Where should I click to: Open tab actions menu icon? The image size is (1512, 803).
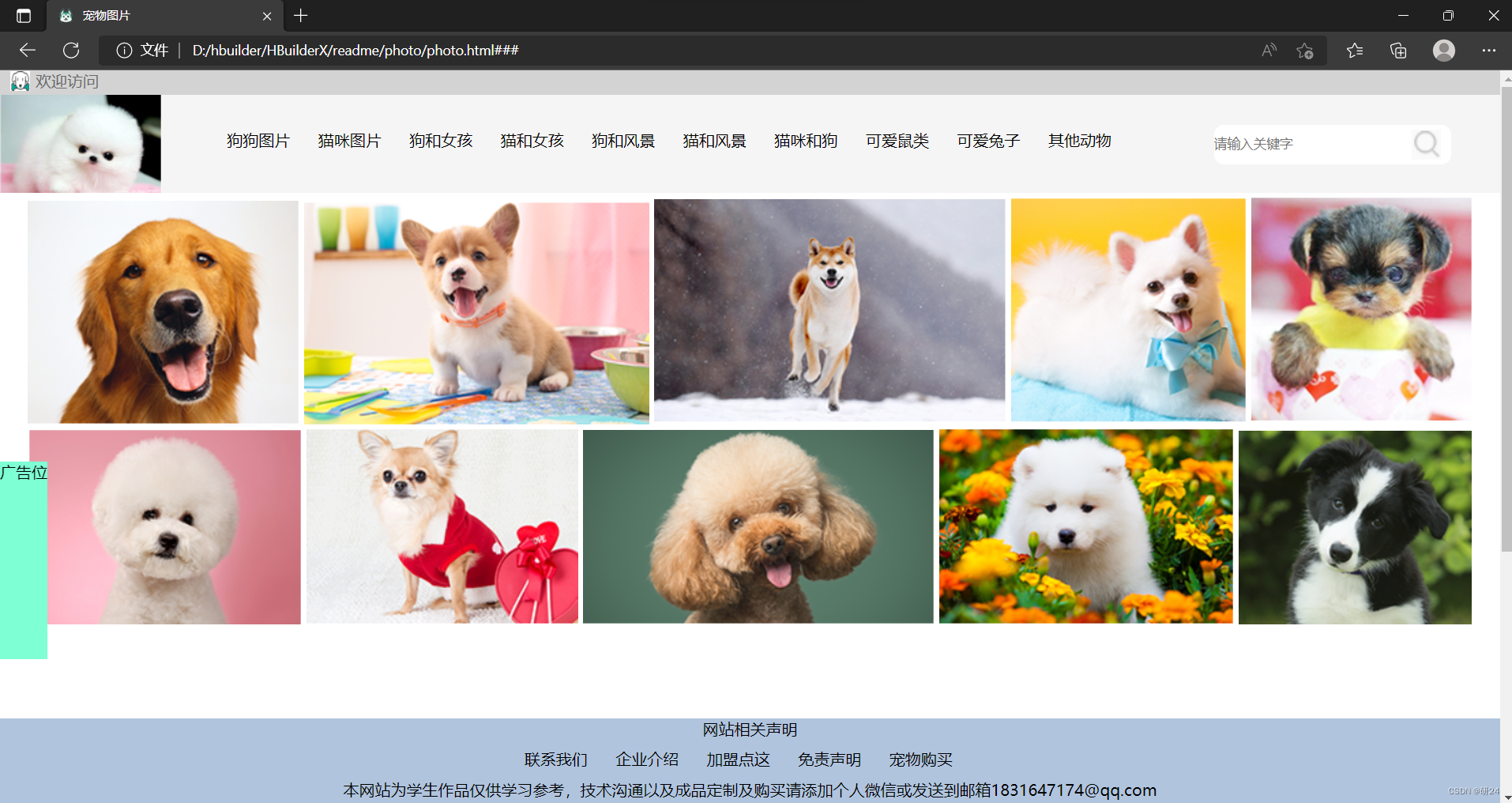24,16
